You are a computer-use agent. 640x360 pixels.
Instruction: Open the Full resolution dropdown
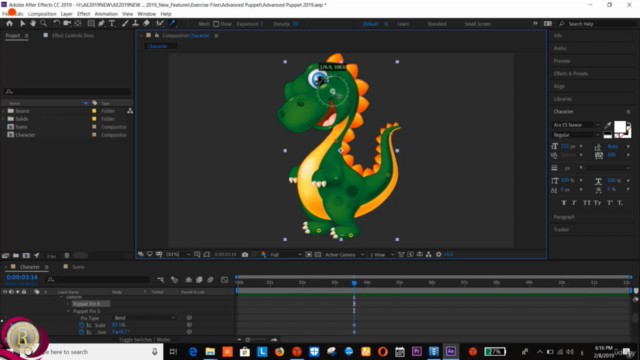[286, 254]
